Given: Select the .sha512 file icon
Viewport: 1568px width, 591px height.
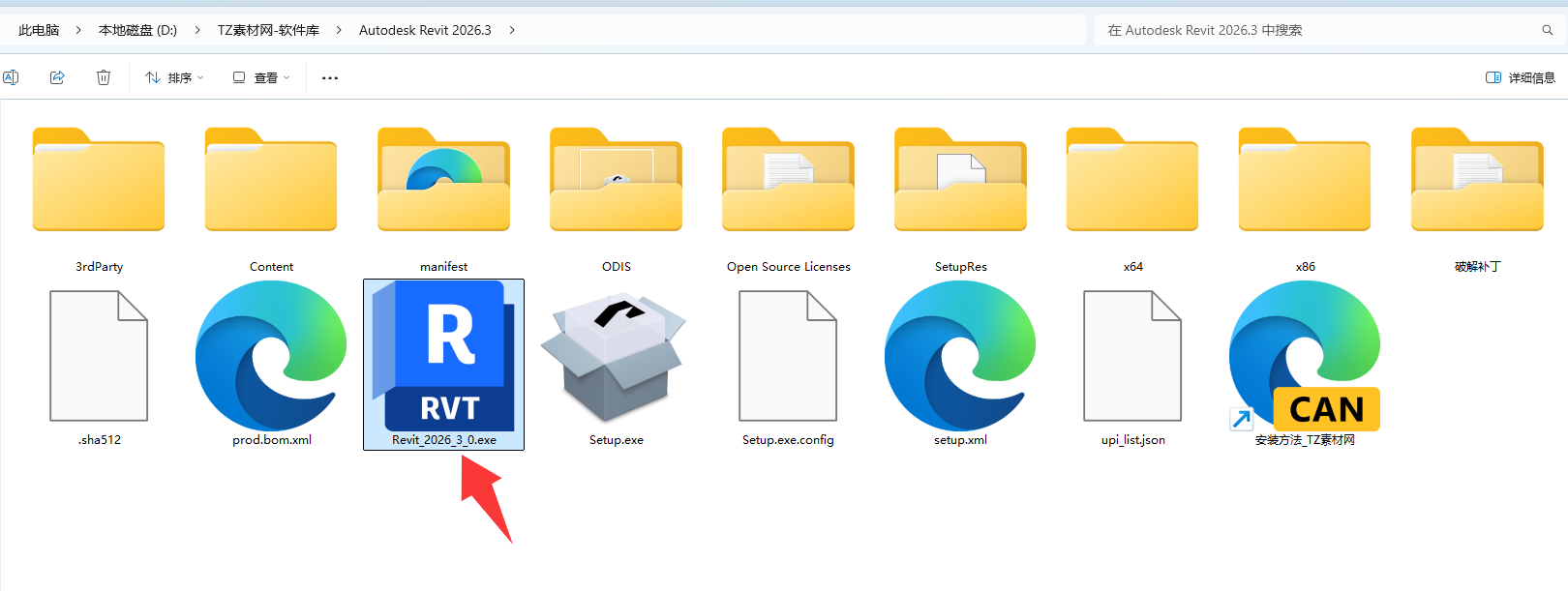Looking at the screenshot, I should pyautogui.click(x=99, y=356).
